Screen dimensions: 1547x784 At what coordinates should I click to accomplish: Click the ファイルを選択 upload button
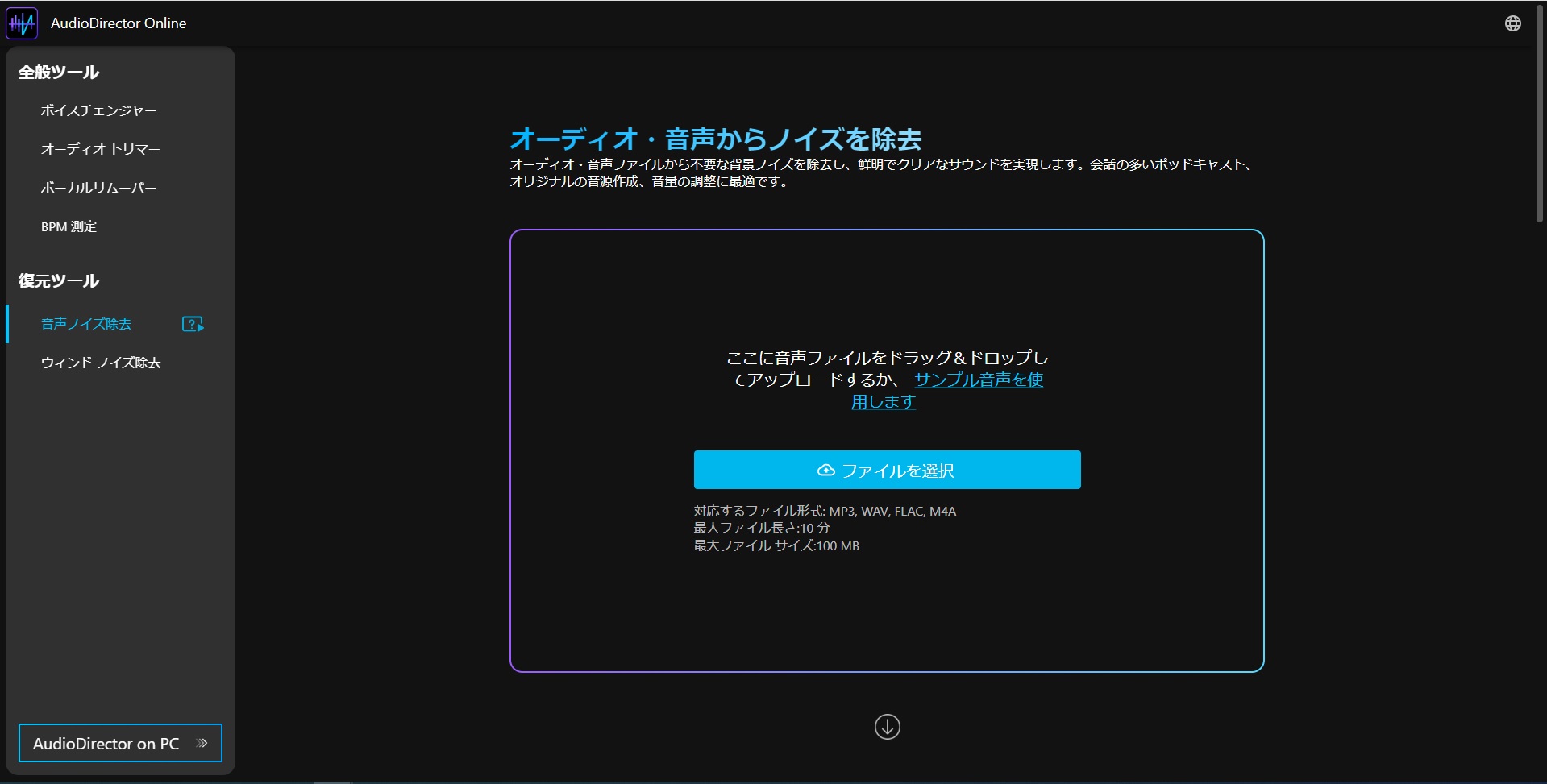(x=887, y=470)
